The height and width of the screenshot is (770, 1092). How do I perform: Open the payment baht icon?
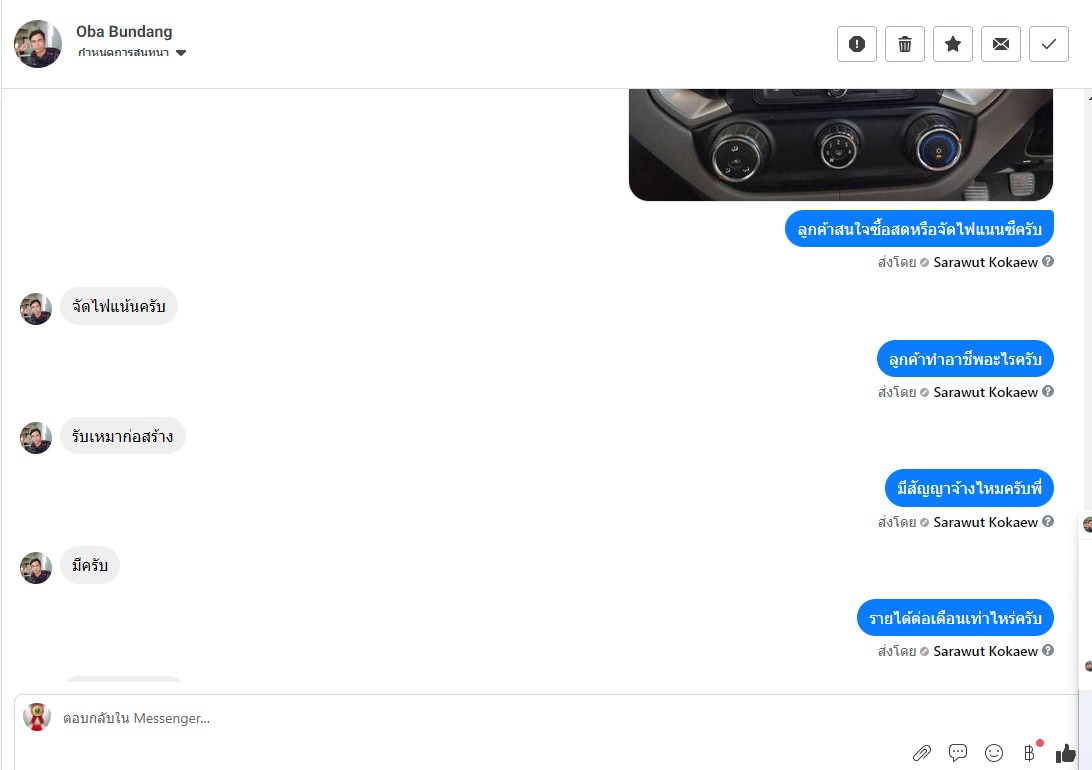(x=1030, y=752)
